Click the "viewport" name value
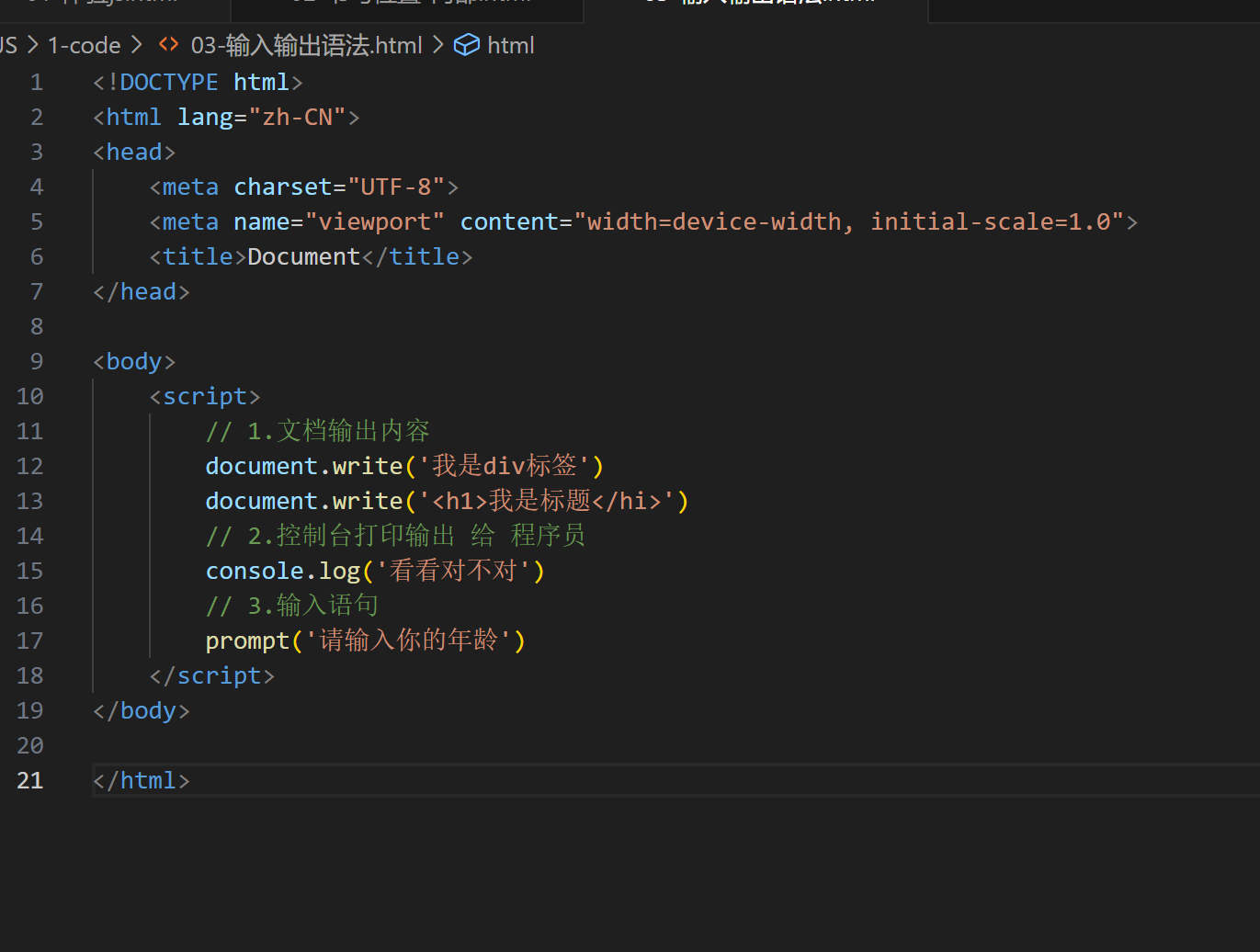The height and width of the screenshot is (952, 1260). pos(375,222)
